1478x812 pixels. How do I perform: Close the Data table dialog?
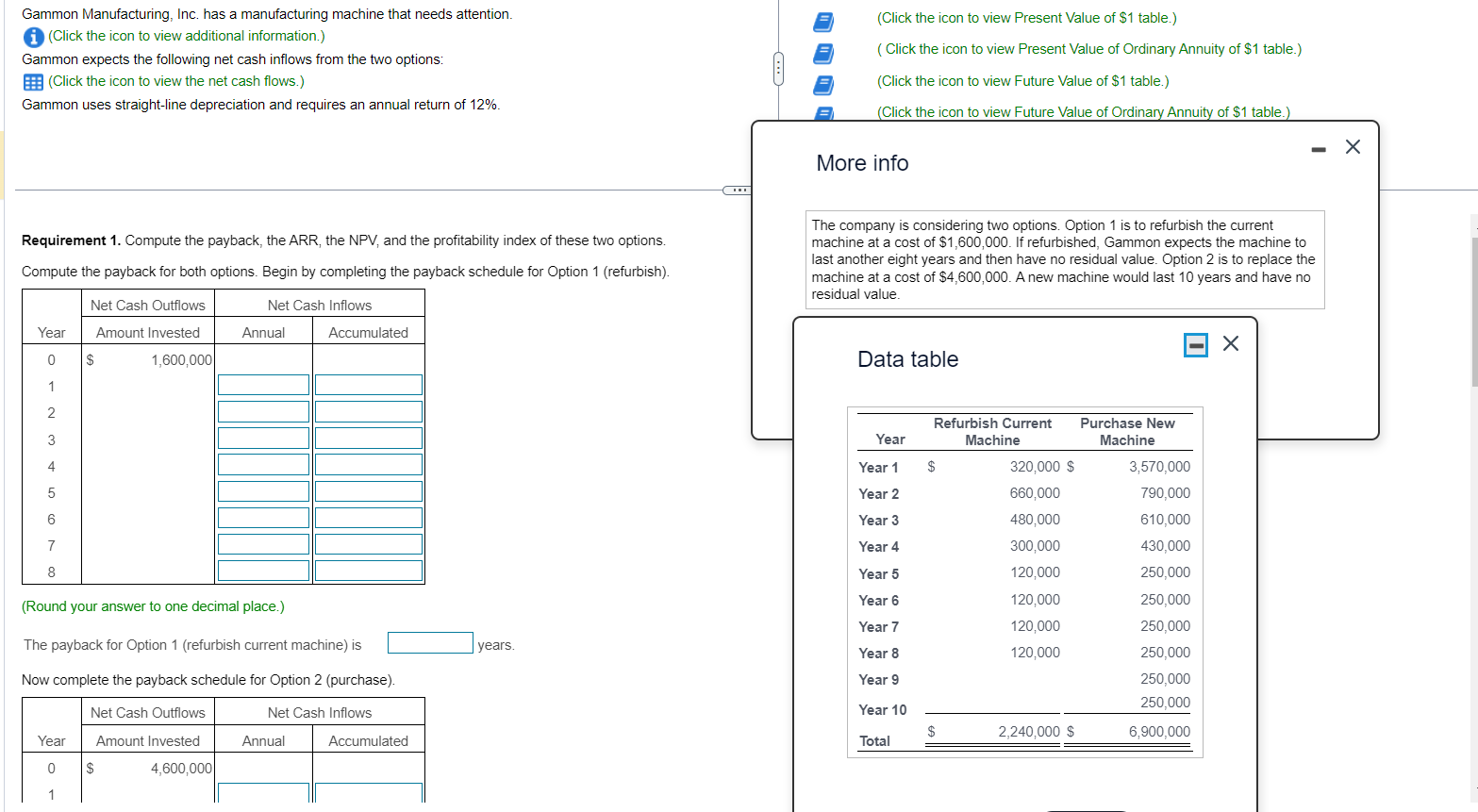pos(1231,343)
